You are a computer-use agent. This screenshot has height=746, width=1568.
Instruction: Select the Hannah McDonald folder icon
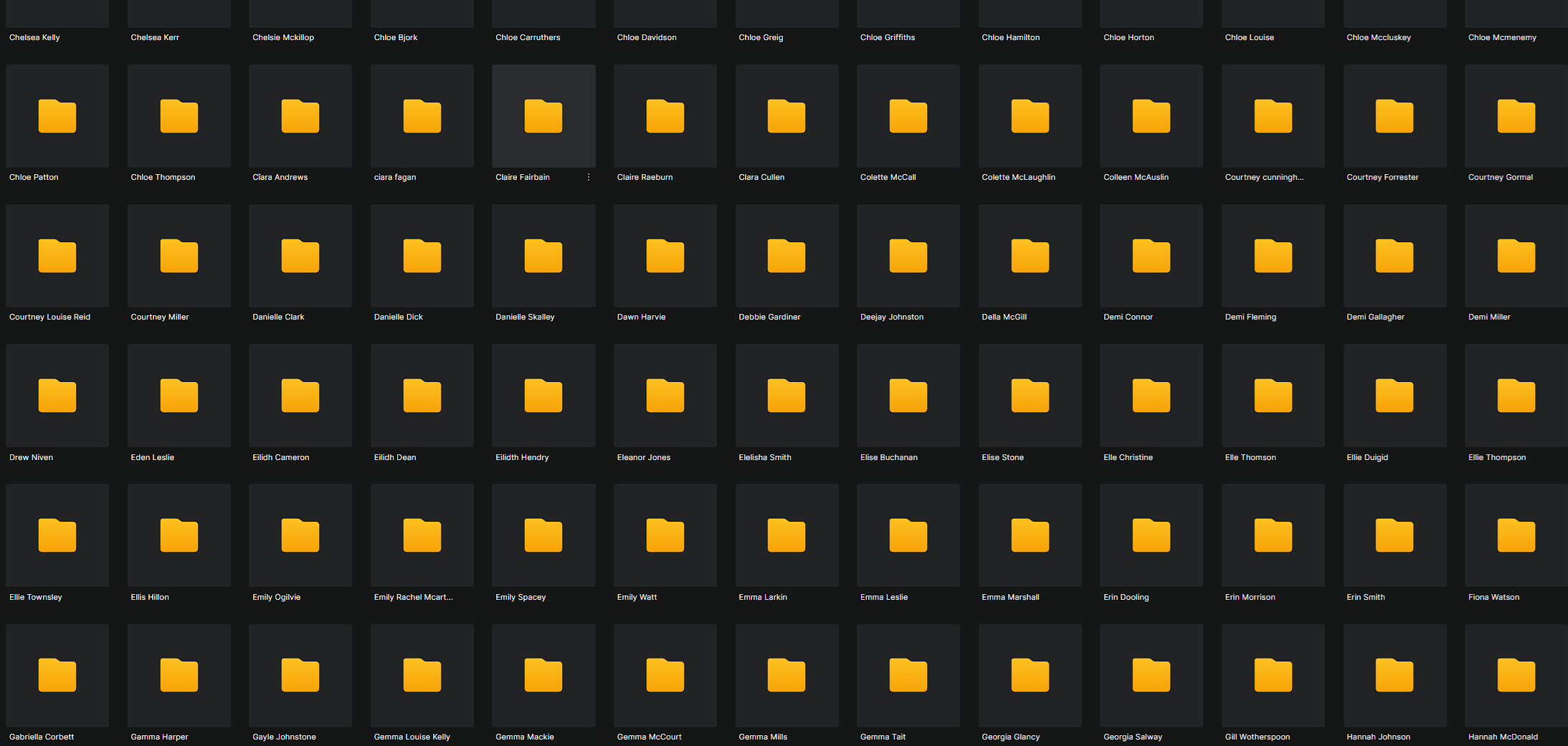coord(1516,676)
